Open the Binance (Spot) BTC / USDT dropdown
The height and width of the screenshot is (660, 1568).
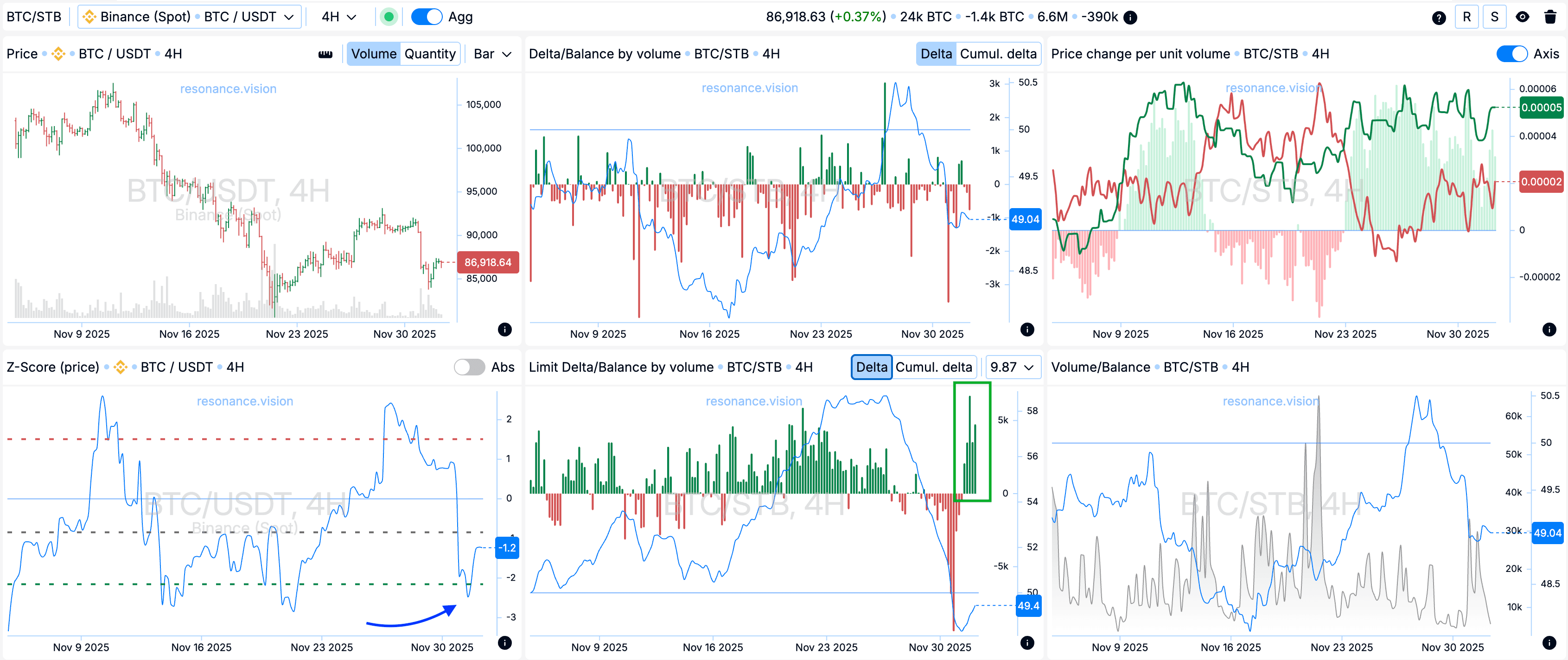[189, 17]
